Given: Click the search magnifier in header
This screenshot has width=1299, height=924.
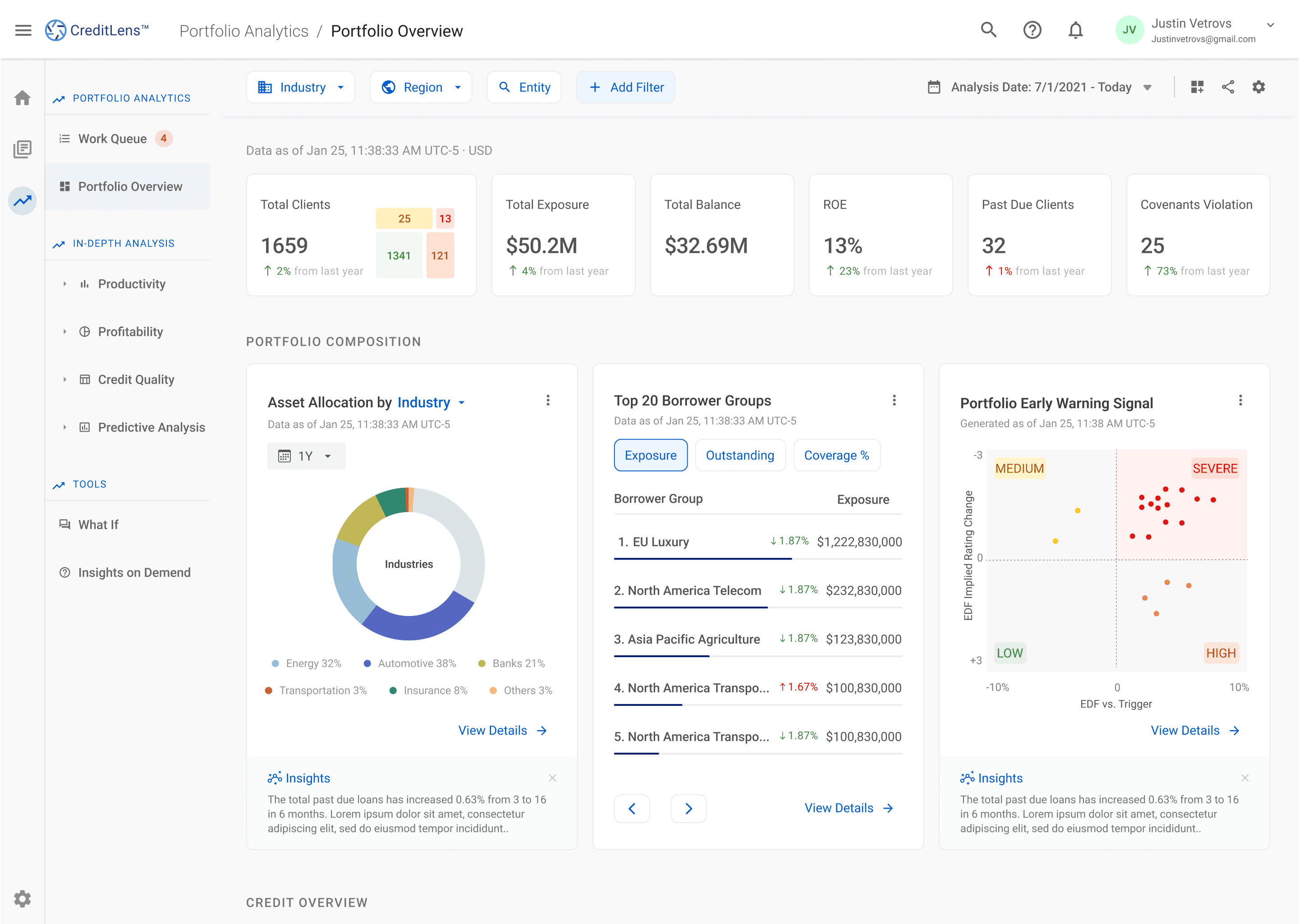Looking at the screenshot, I should coord(988,30).
